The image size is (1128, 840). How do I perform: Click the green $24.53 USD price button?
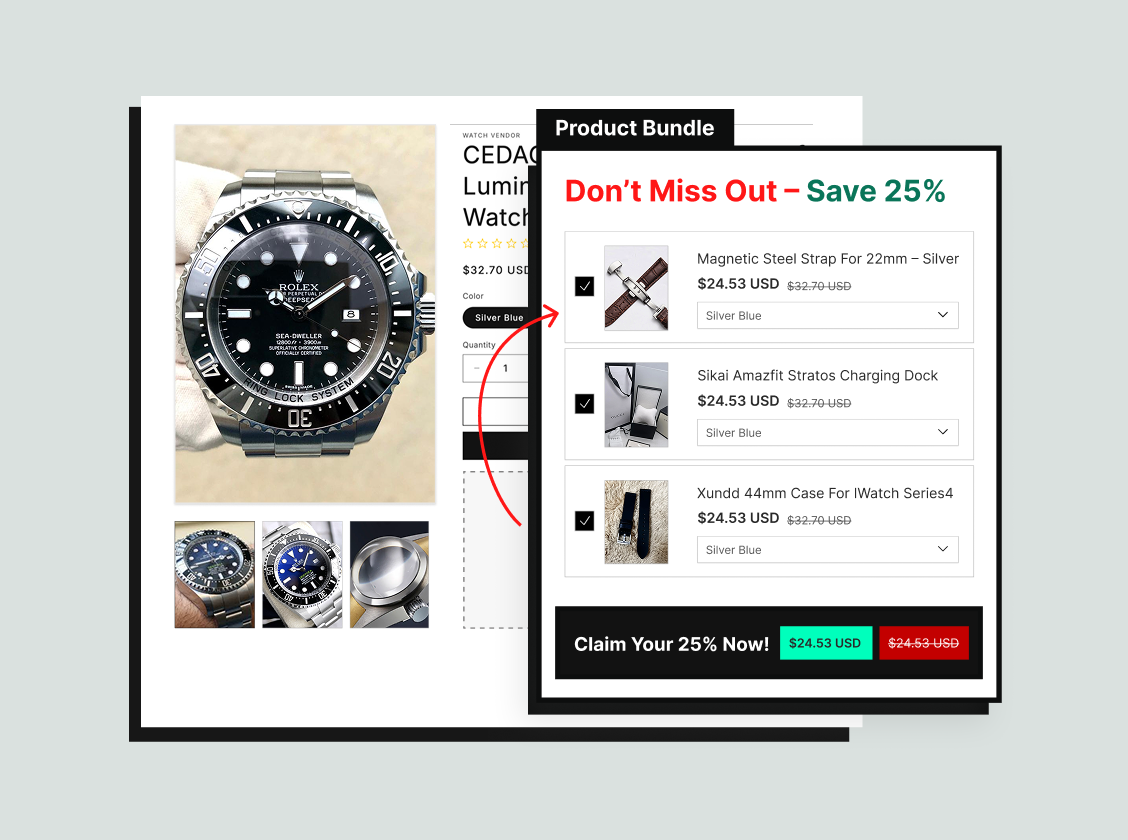826,643
